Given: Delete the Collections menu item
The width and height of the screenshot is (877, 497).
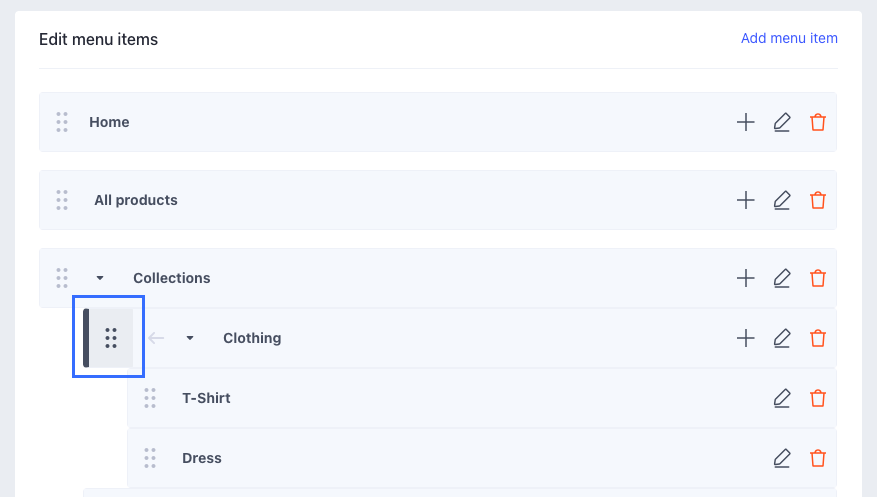Looking at the screenshot, I should (x=818, y=278).
